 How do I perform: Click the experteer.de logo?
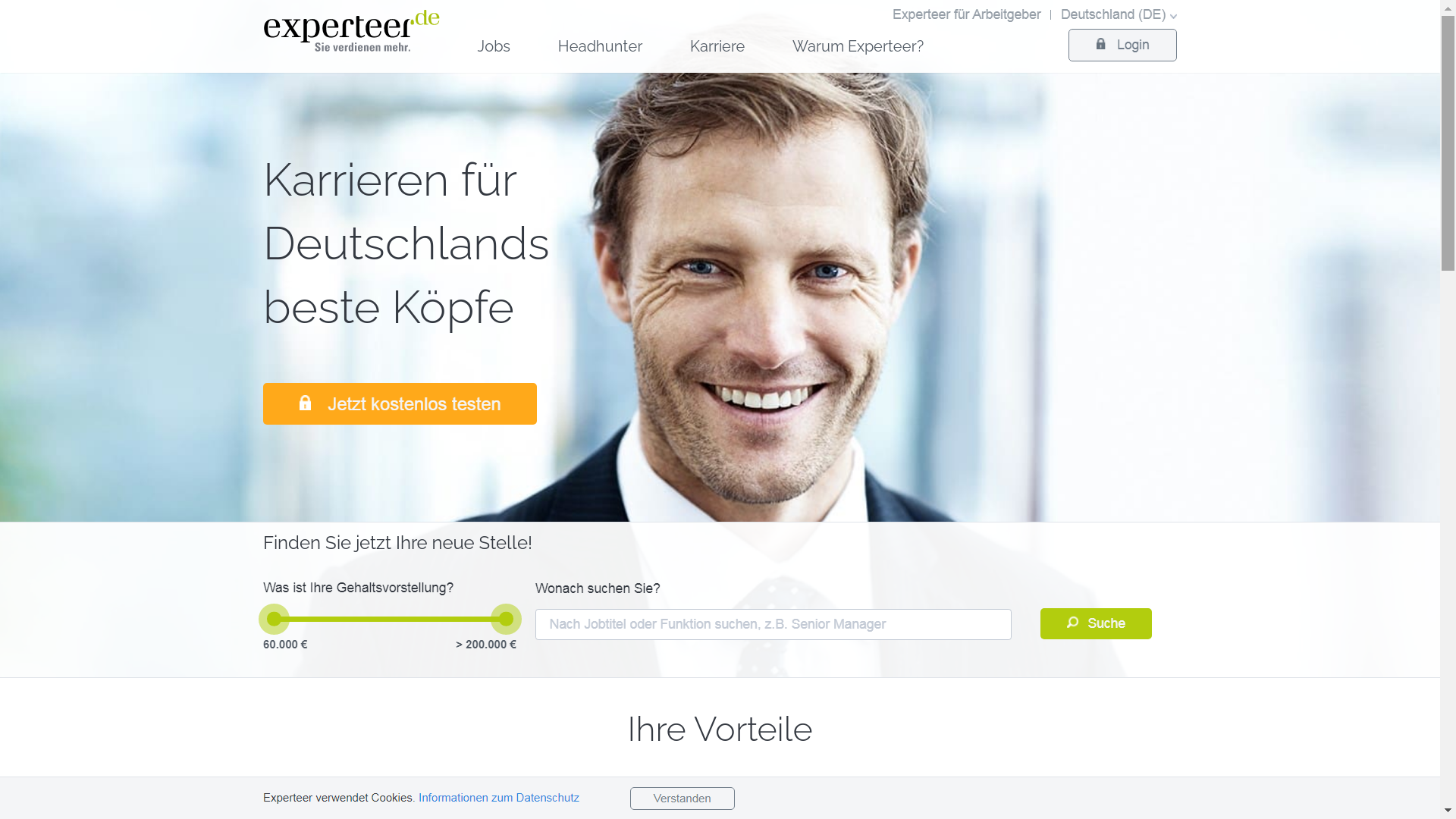351,31
